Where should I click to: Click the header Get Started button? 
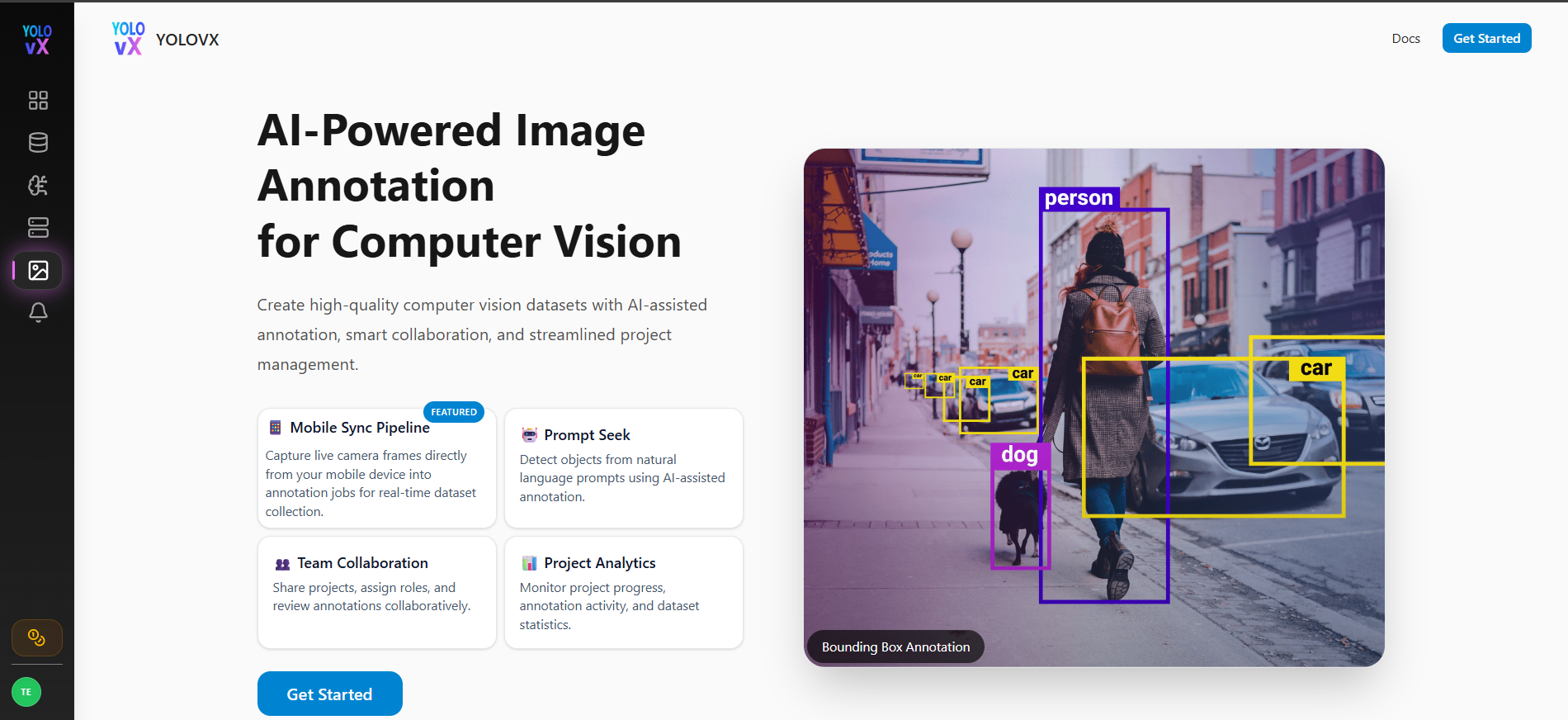point(1486,38)
